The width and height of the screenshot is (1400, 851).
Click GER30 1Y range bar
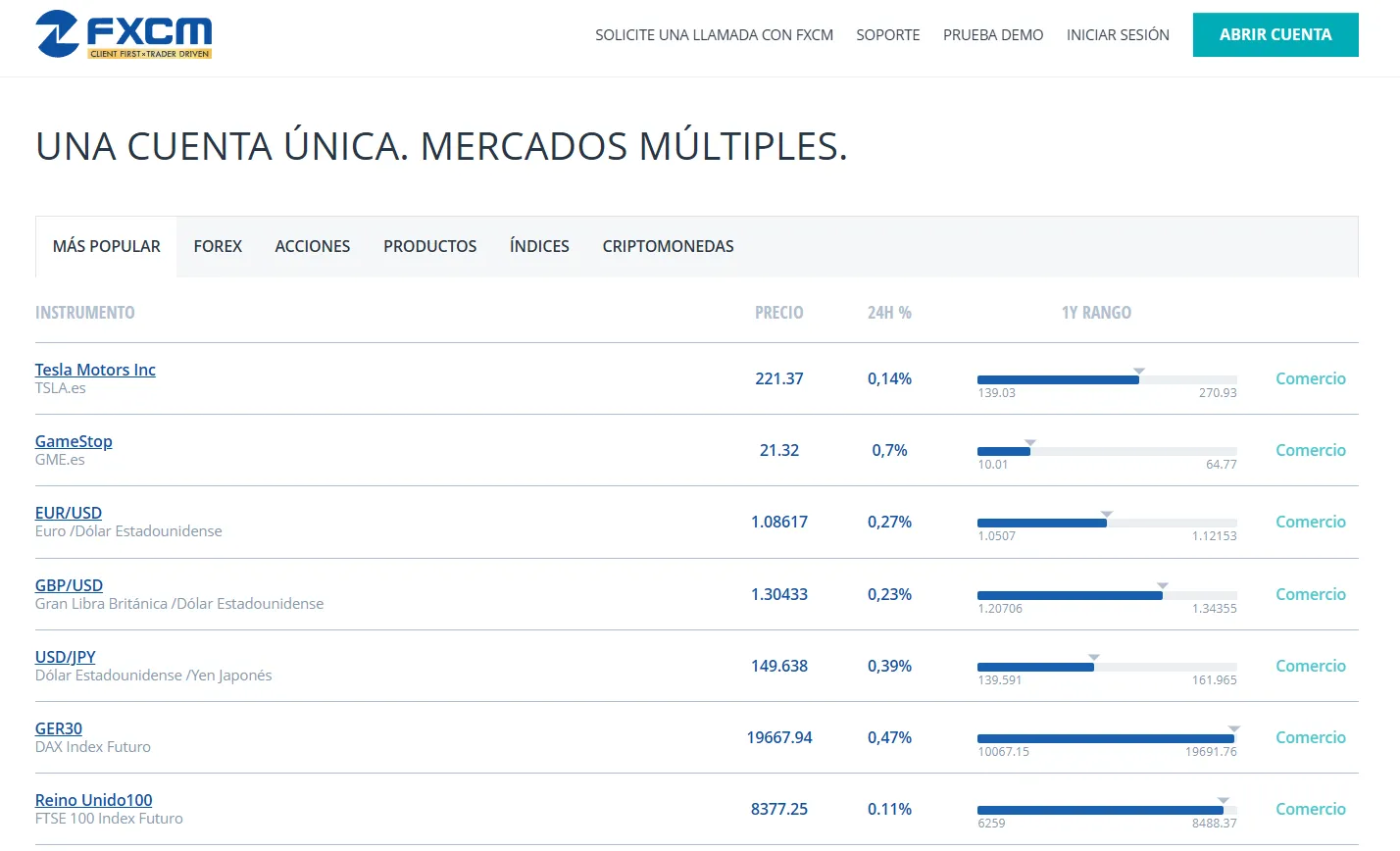click(x=1107, y=738)
